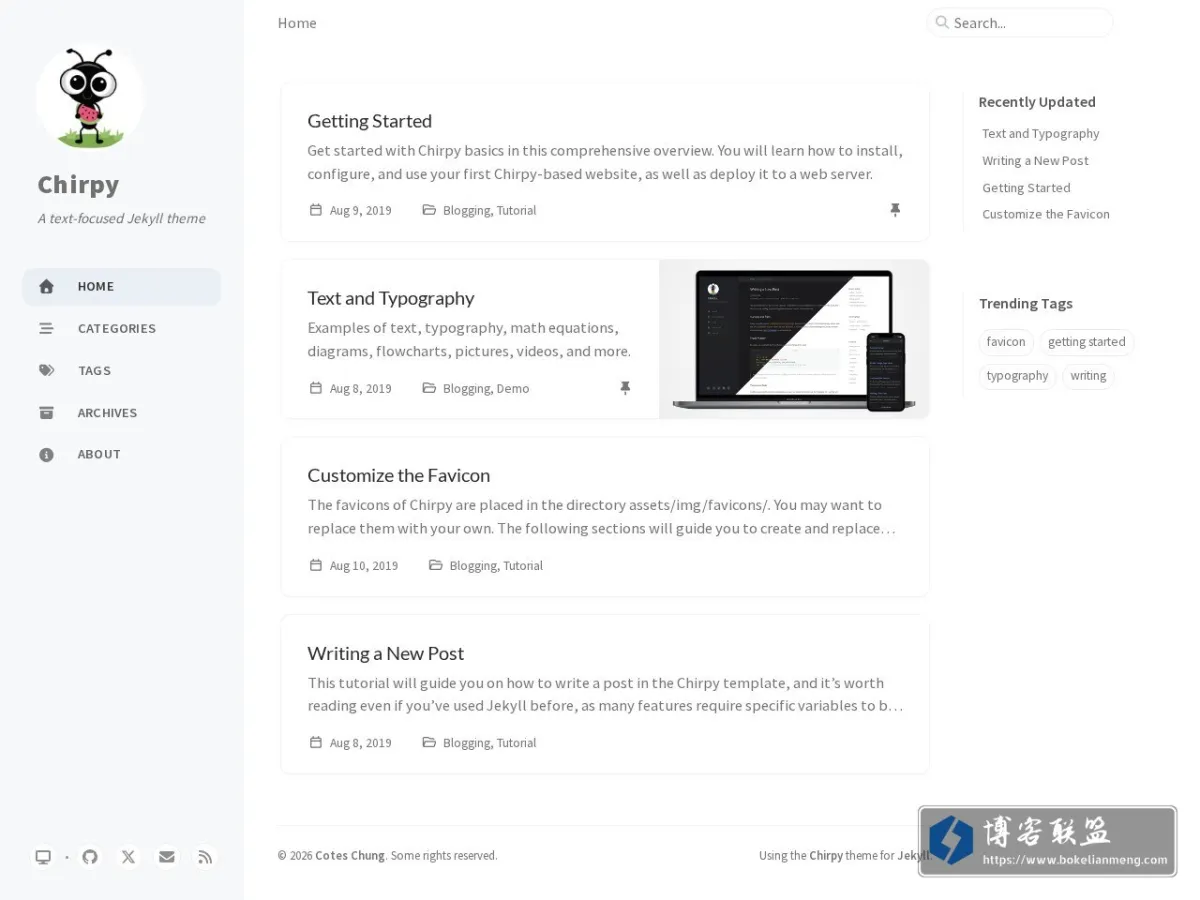The image size is (1200, 900).
Task: Click the Text and Typography preview thumbnail
Action: tap(794, 339)
